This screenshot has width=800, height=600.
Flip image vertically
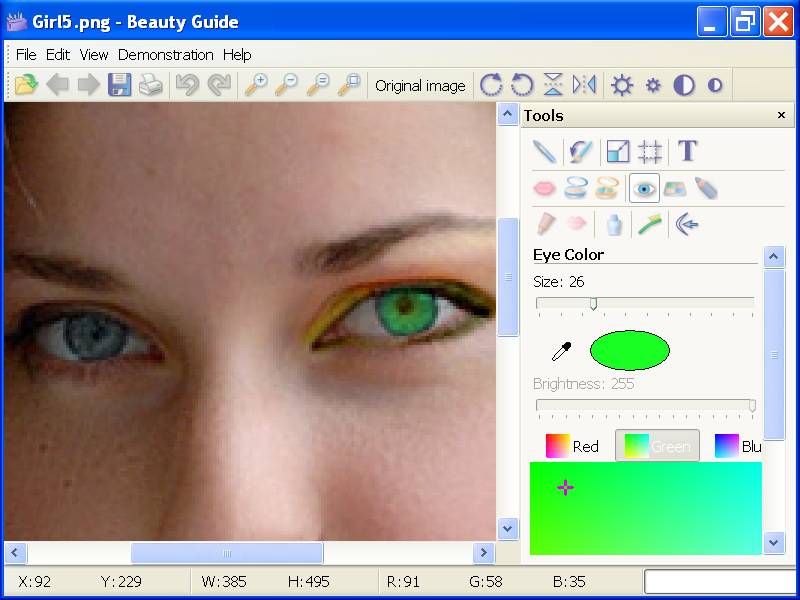click(x=553, y=85)
